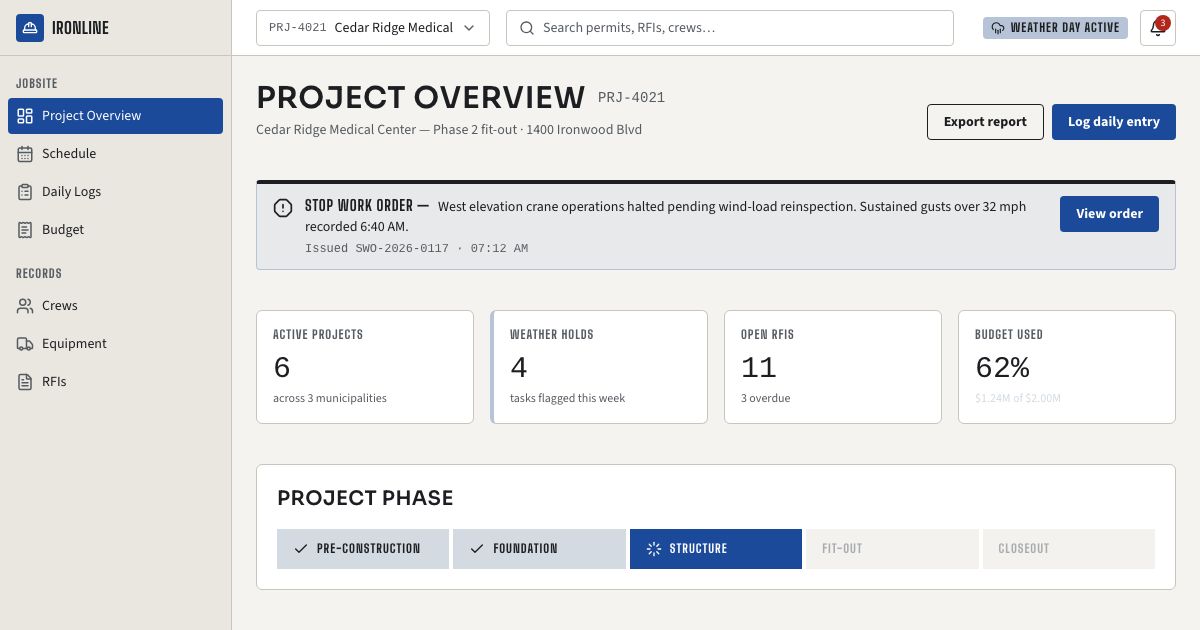Click Log daily entry button
This screenshot has height=630, width=1200.
1114,122
